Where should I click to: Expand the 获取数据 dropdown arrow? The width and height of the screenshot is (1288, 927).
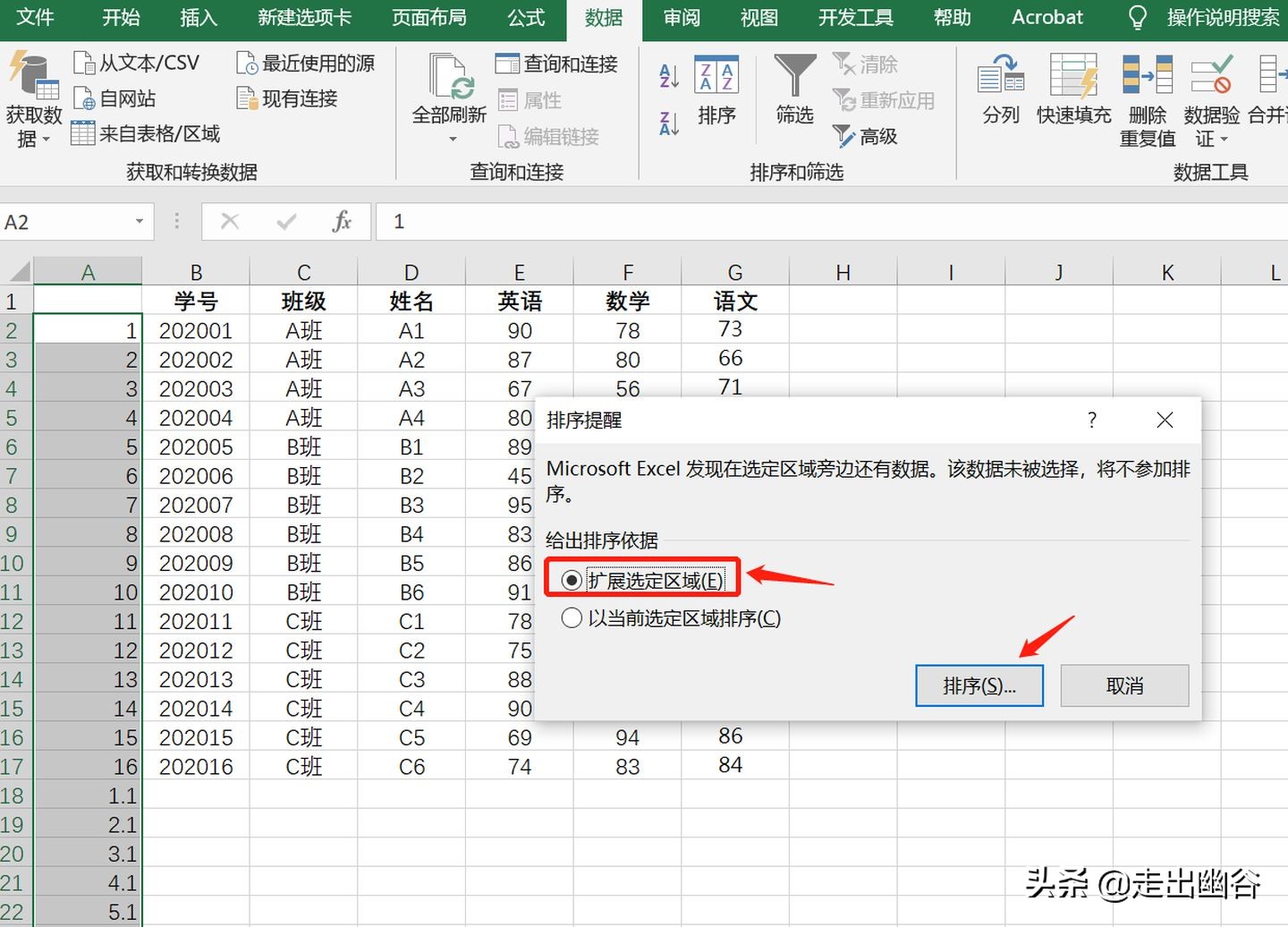click(47, 140)
